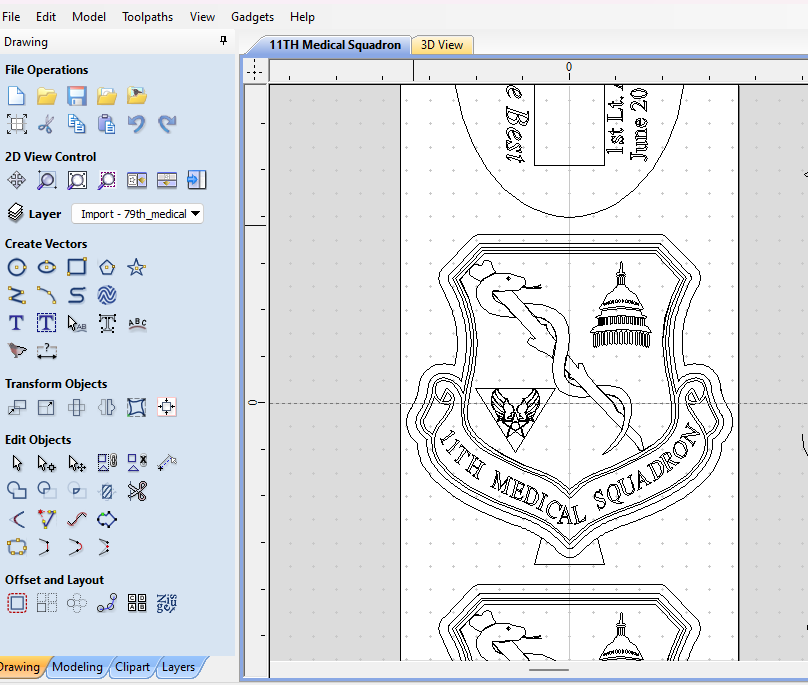Screen dimensions: 808x685
Task: Click the Move Objects transform icon
Action: pyautogui.click(x=16, y=407)
